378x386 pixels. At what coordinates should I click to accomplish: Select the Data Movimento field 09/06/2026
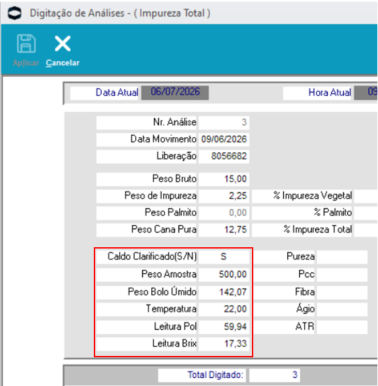coord(224,139)
